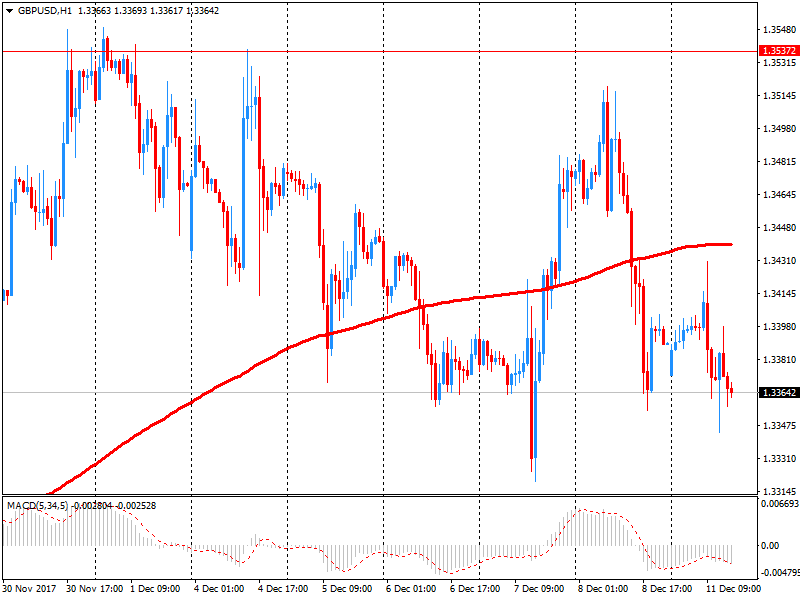Click the 30 Nov 17:00 time label
This screenshot has height=600, width=800.
click(x=94, y=589)
